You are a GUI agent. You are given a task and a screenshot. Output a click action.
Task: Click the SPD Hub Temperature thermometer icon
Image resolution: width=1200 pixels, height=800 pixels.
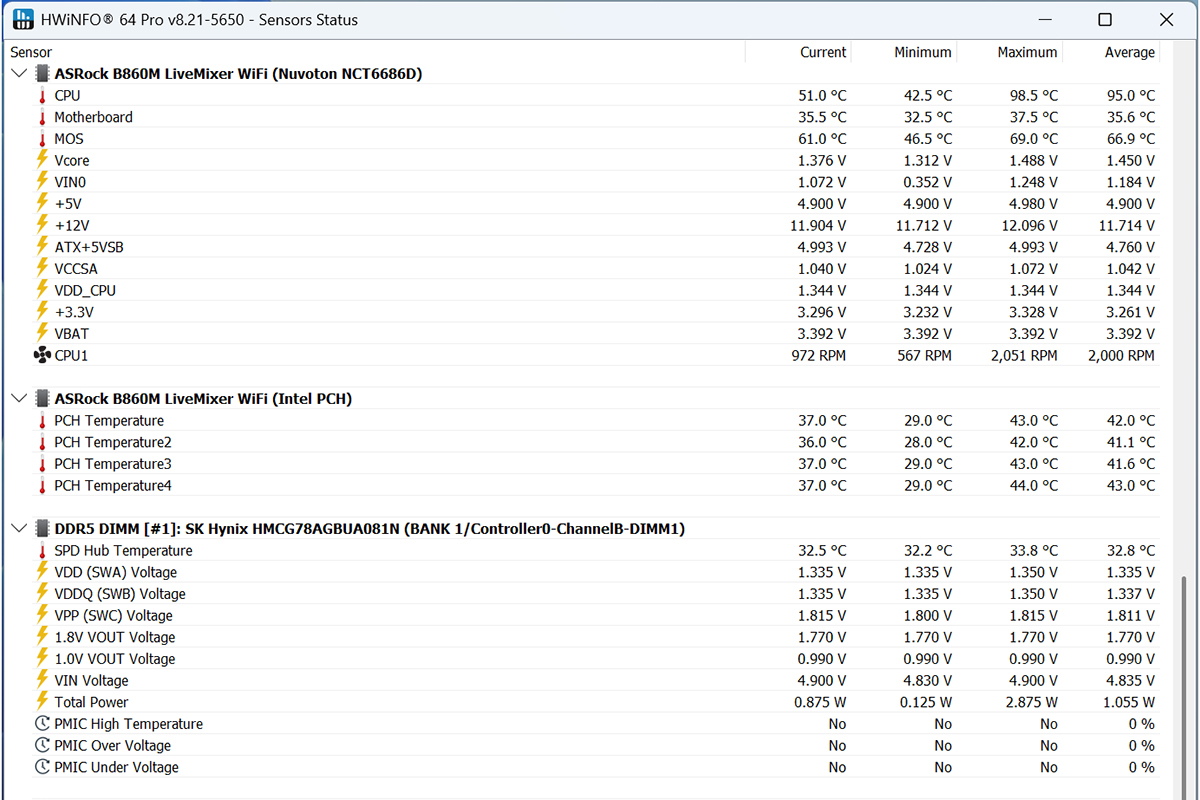(x=42, y=551)
